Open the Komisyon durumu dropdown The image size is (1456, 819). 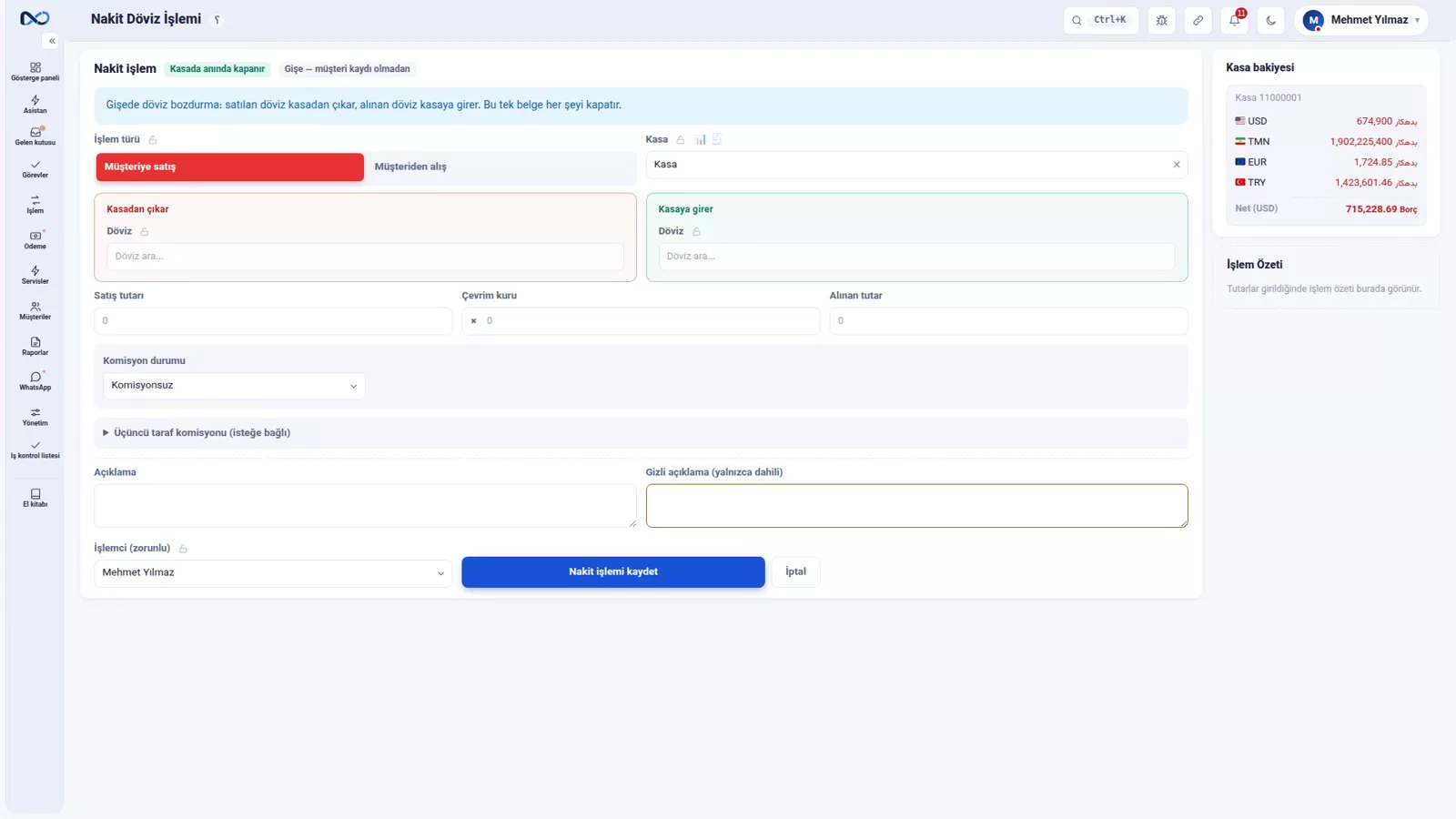[x=234, y=386]
